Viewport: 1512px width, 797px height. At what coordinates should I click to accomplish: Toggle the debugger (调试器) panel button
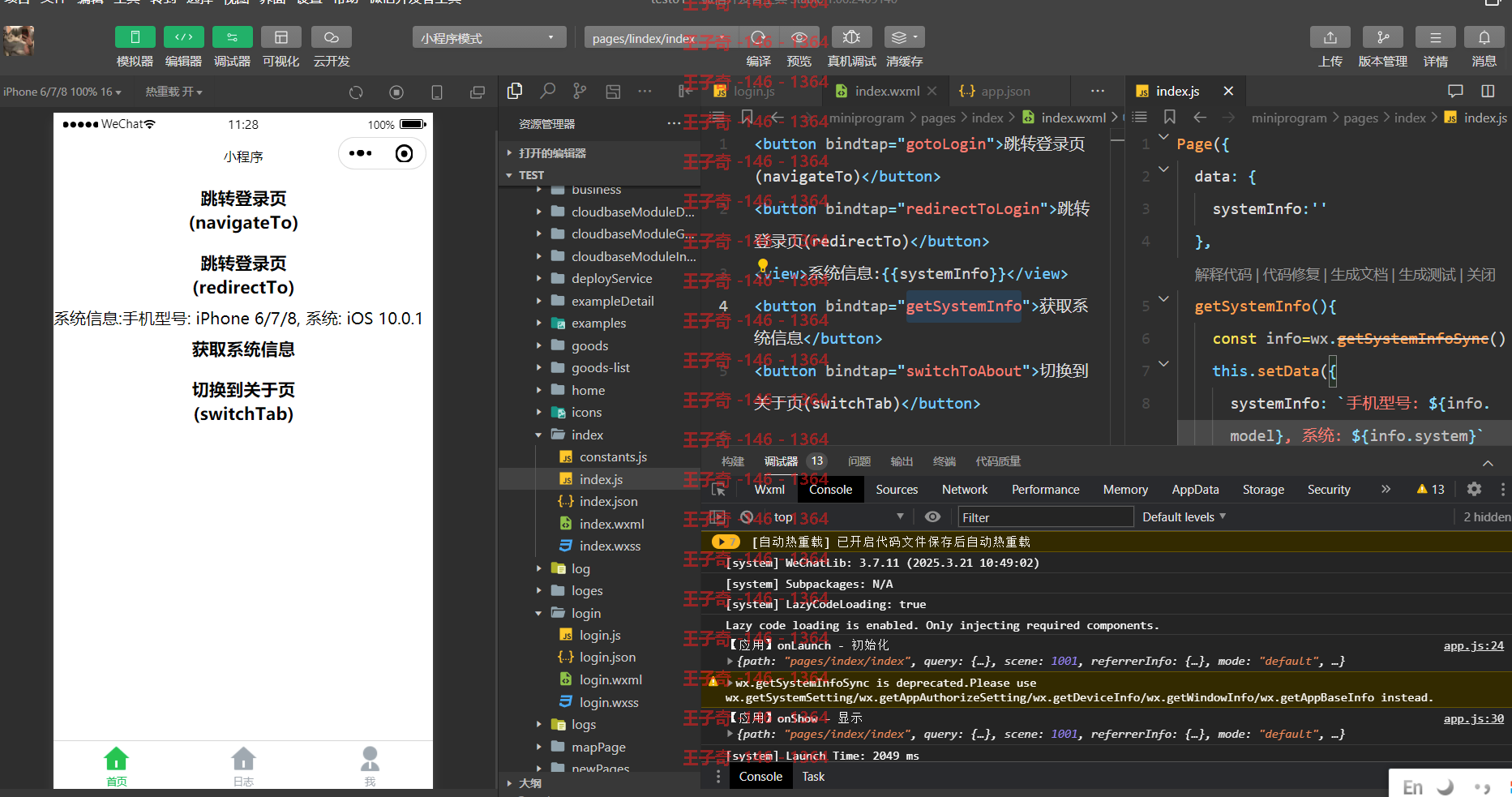(232, 37)
